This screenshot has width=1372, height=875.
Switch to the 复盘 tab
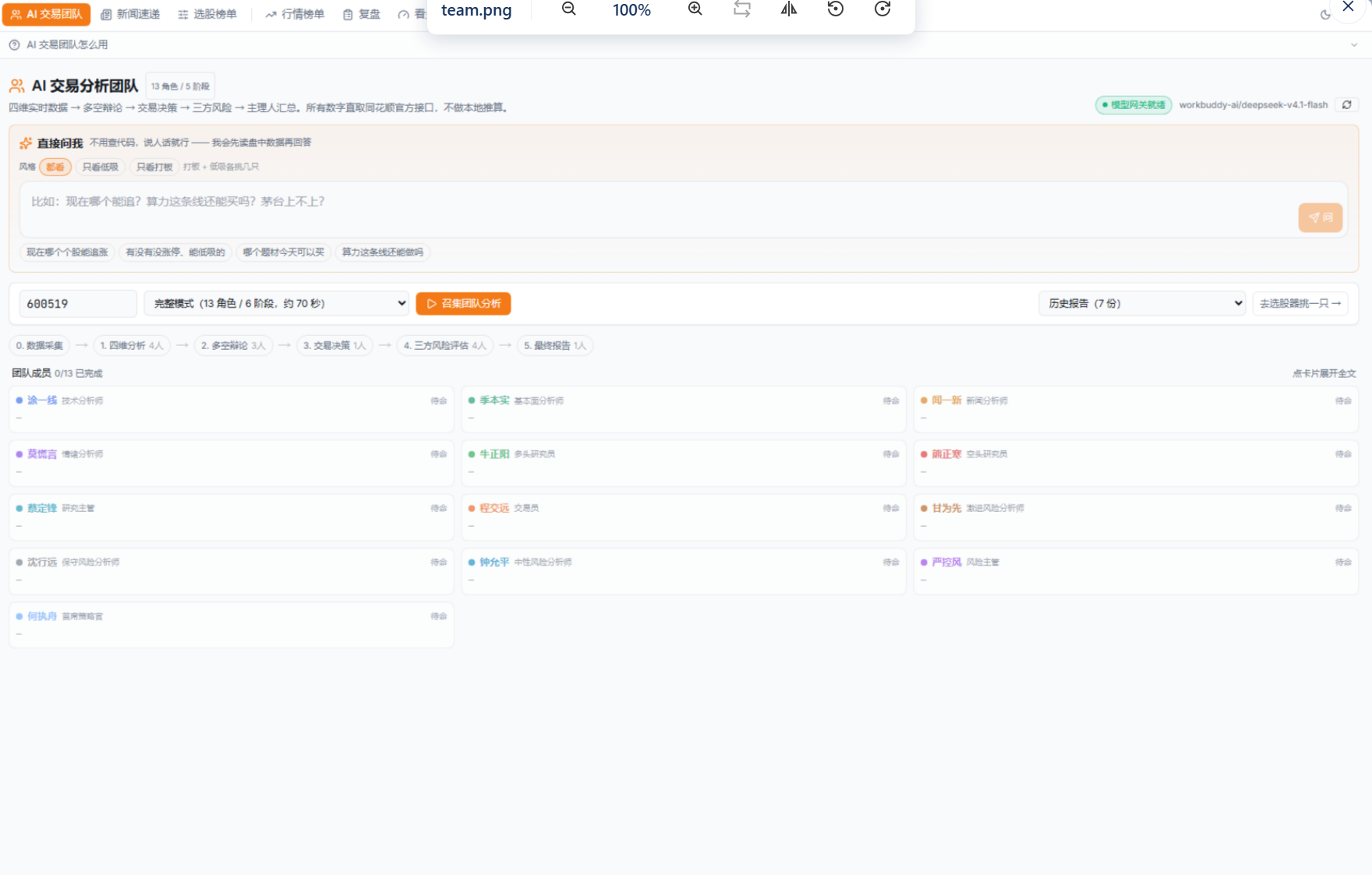pyautogui.click(x=362, y=14)
